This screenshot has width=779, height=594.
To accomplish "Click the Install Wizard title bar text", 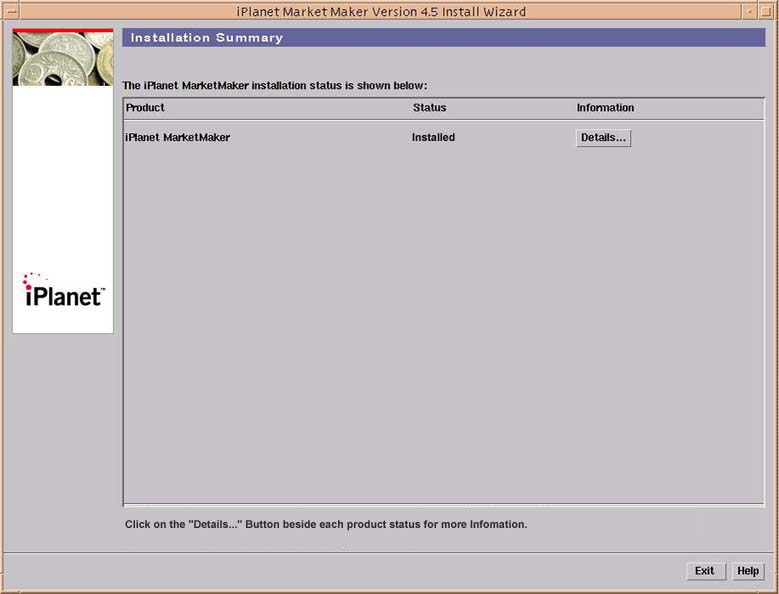I will point(381,11).
